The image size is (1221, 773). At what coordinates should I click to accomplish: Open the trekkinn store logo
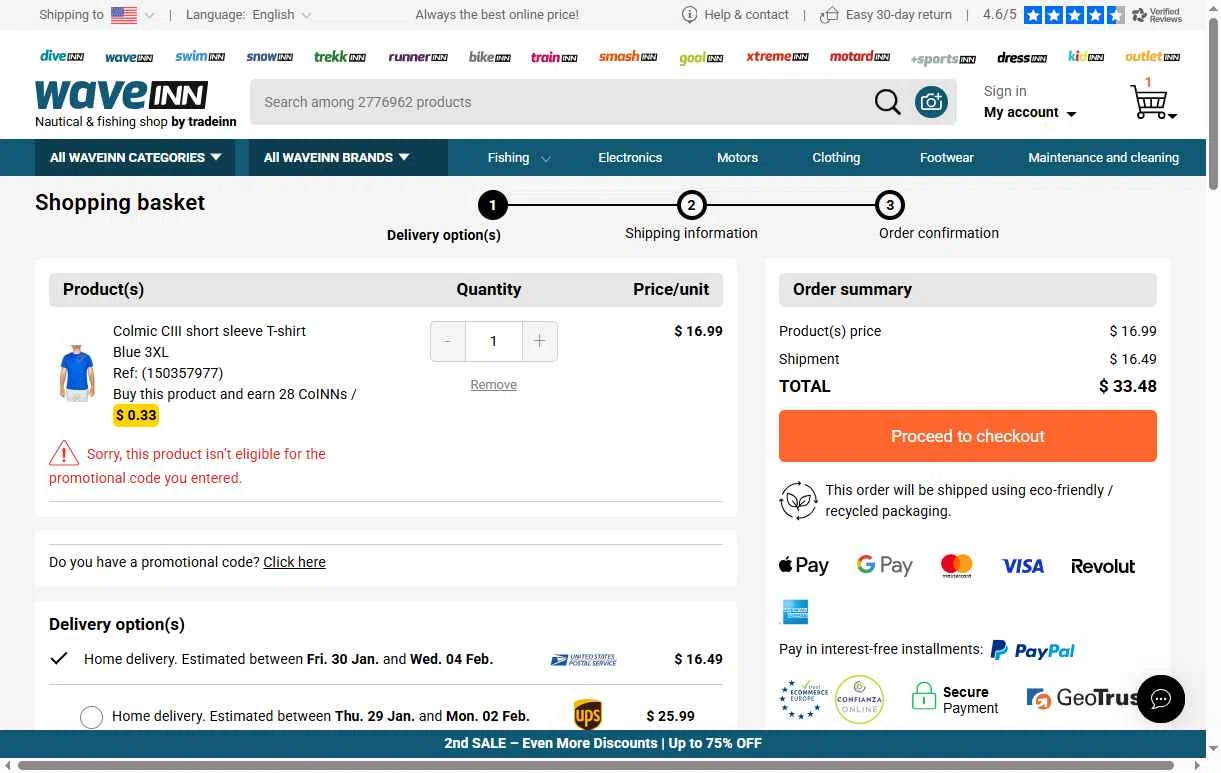coord(340,57)
